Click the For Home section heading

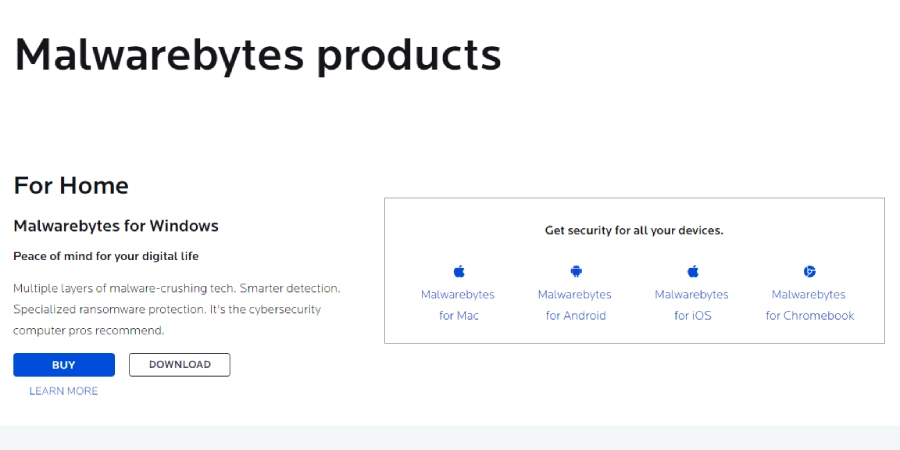[x=71, y=185]
